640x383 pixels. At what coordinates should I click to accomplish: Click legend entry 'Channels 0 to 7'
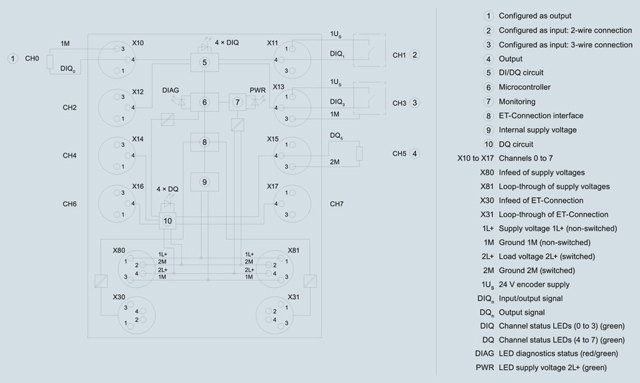click(x=526, y=158)
